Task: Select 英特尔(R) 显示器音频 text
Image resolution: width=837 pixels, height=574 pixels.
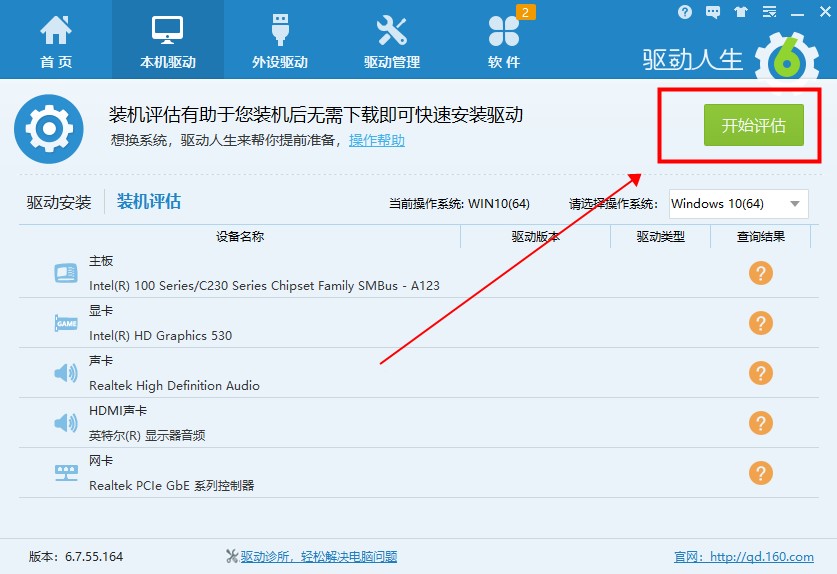Action: pos(147,436)
